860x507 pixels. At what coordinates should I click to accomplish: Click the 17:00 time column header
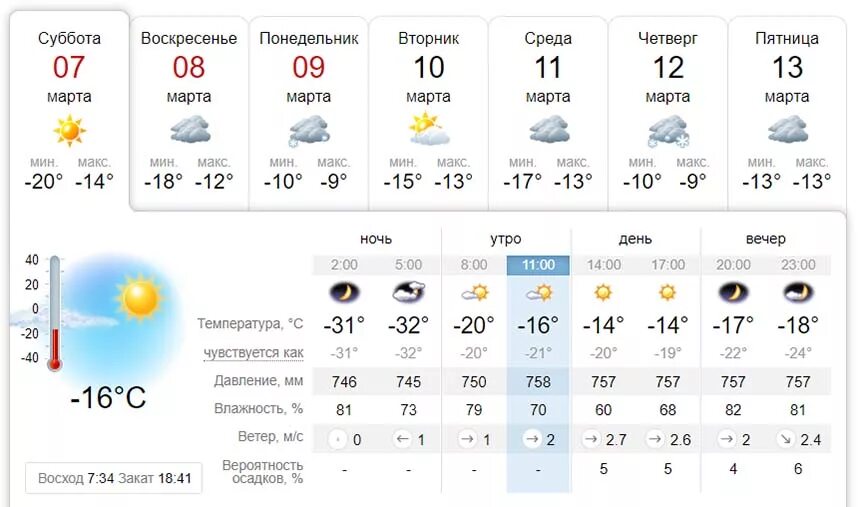668,265
